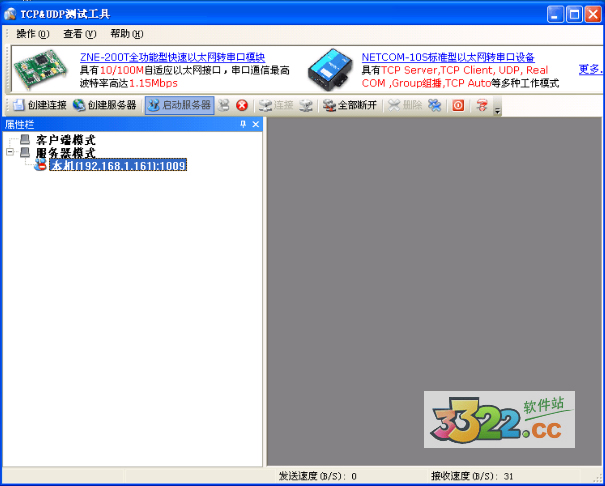Click the 创建服务器 toolbar button
605x486 pixels.
(x=105, y=105)
